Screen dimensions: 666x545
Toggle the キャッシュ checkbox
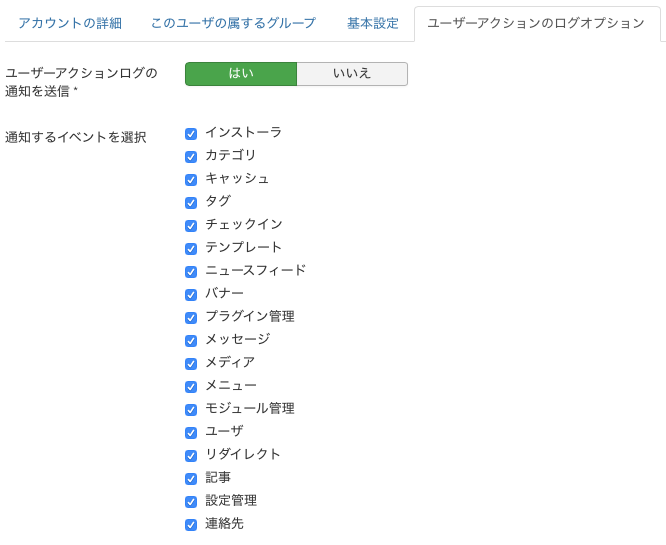coord(191,179)
